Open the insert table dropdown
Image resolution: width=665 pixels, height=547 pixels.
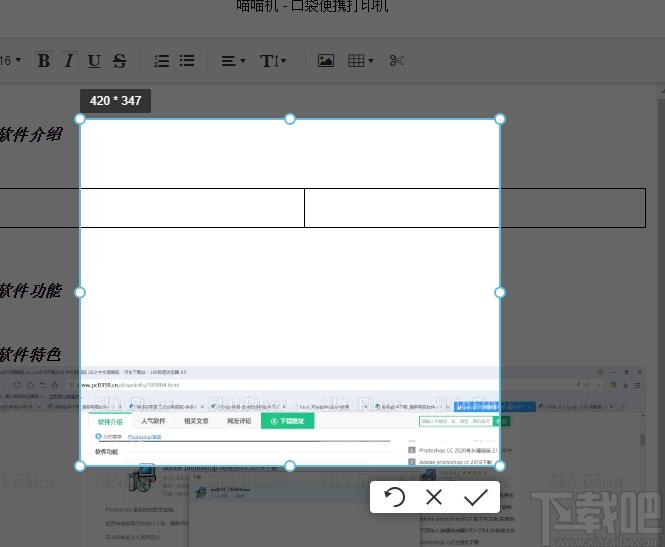click(x=360, y=61)
